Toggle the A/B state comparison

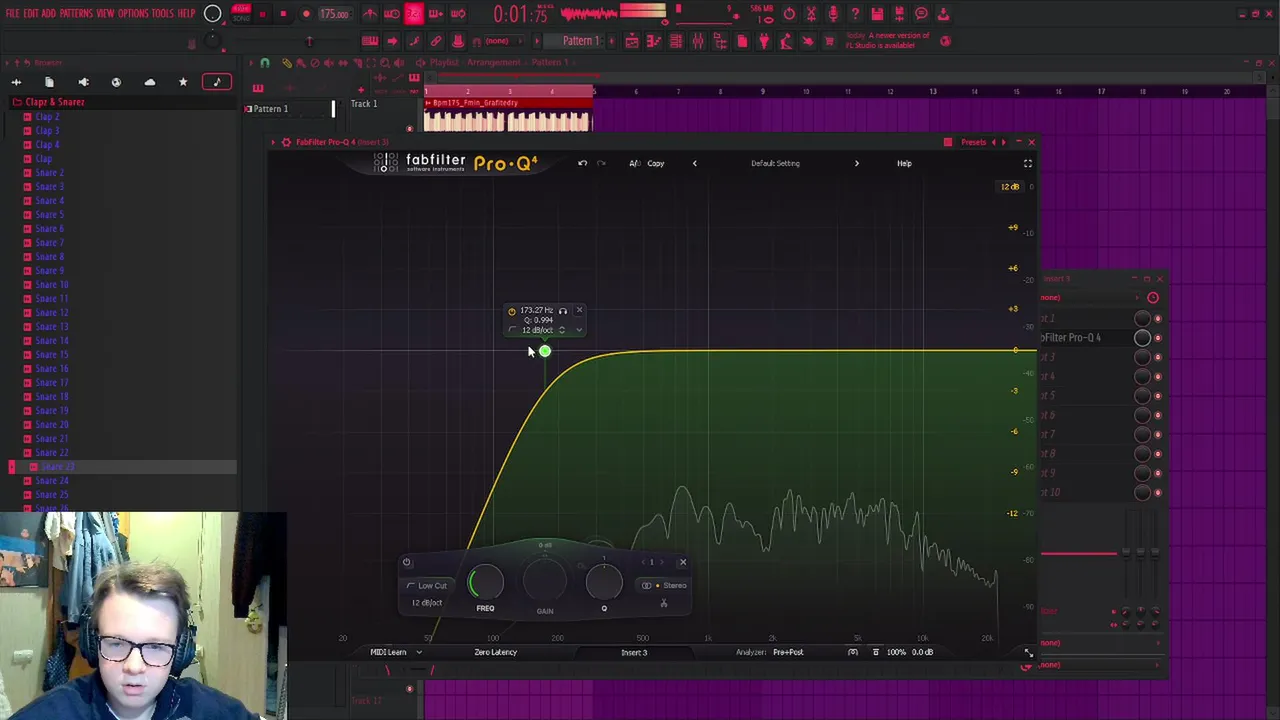point(634,163)
